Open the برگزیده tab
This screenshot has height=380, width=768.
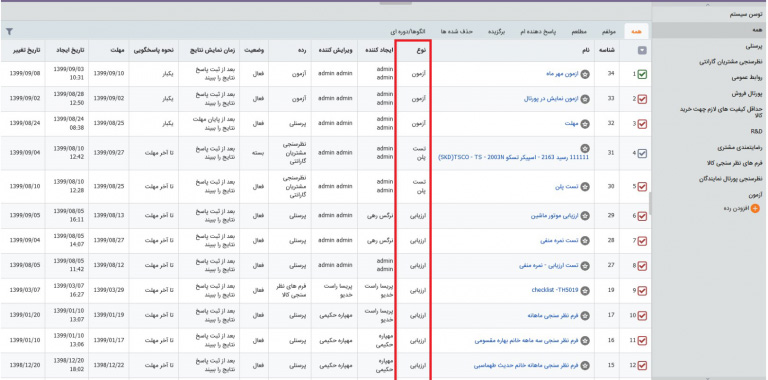497,31
